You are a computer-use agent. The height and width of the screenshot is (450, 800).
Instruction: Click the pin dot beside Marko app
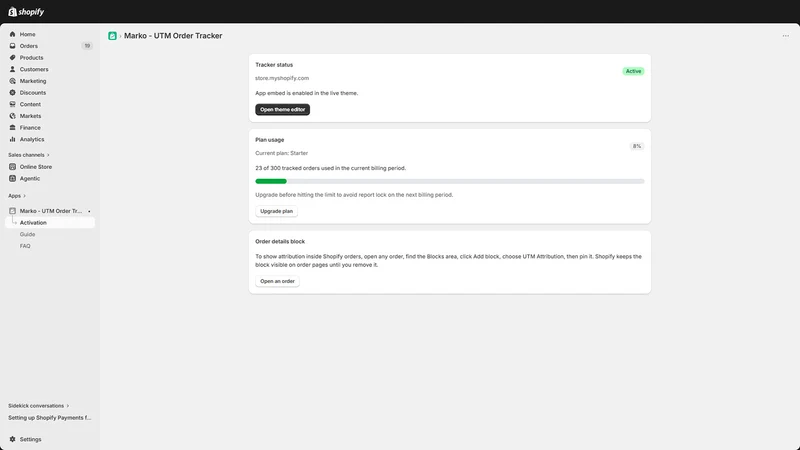(89, 211)
